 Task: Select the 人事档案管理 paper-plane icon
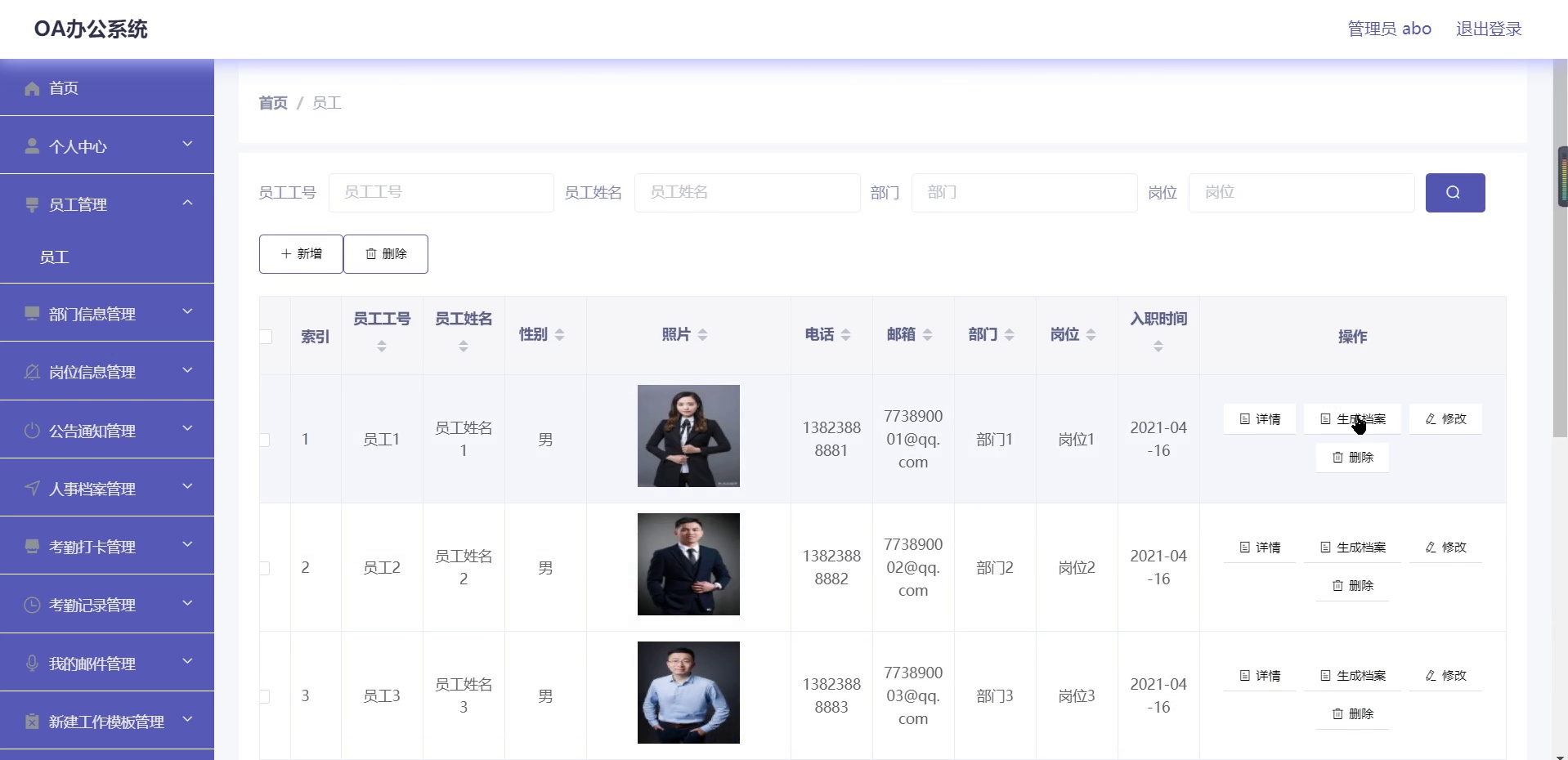click(x=32, y=489)
